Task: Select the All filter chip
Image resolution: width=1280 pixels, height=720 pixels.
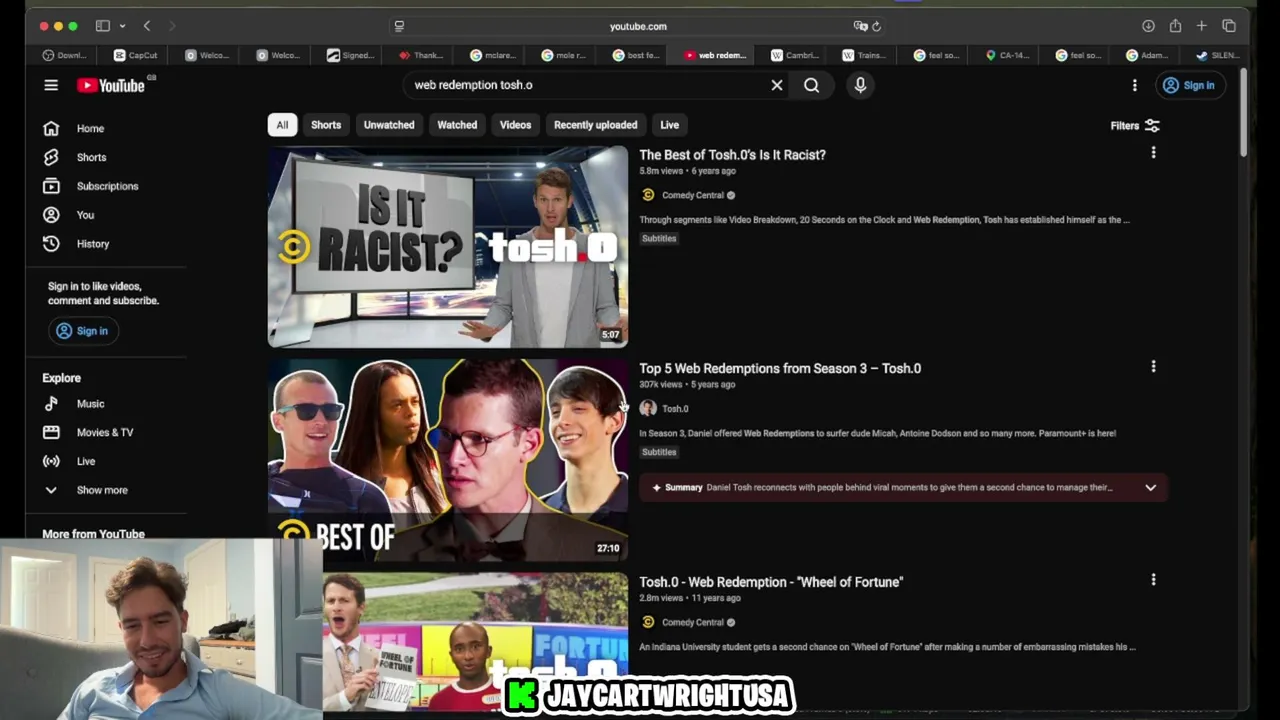Action: click(x=282, y=125)
